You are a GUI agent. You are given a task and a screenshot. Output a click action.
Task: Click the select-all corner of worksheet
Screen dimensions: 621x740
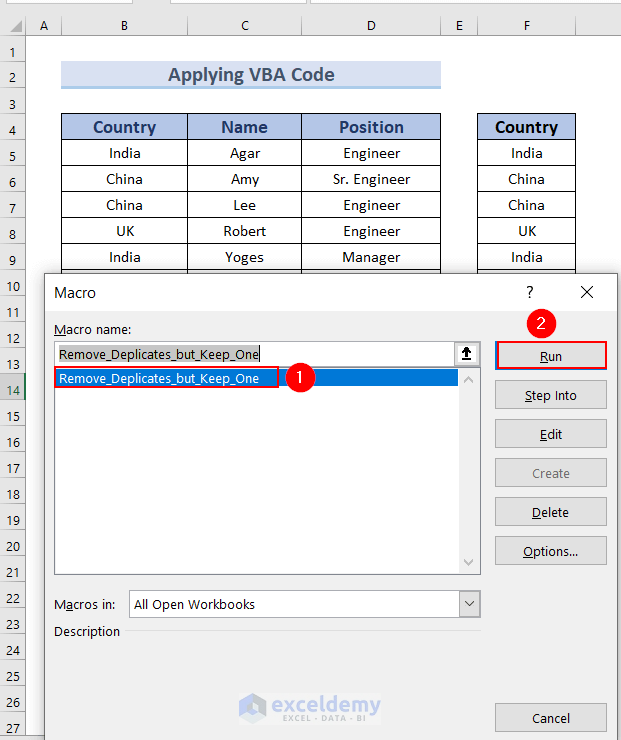pyautogui.click(x=13, y=25)
